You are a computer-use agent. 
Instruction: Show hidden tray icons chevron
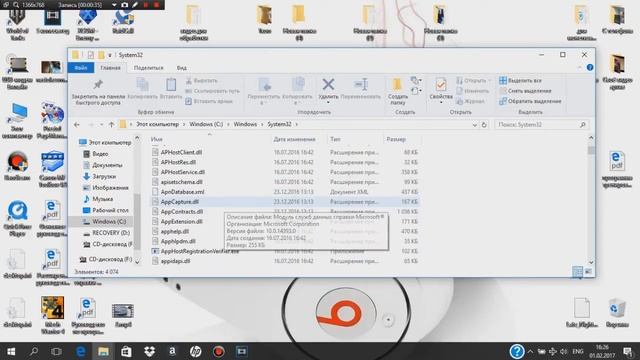click(x=530, y=351)
